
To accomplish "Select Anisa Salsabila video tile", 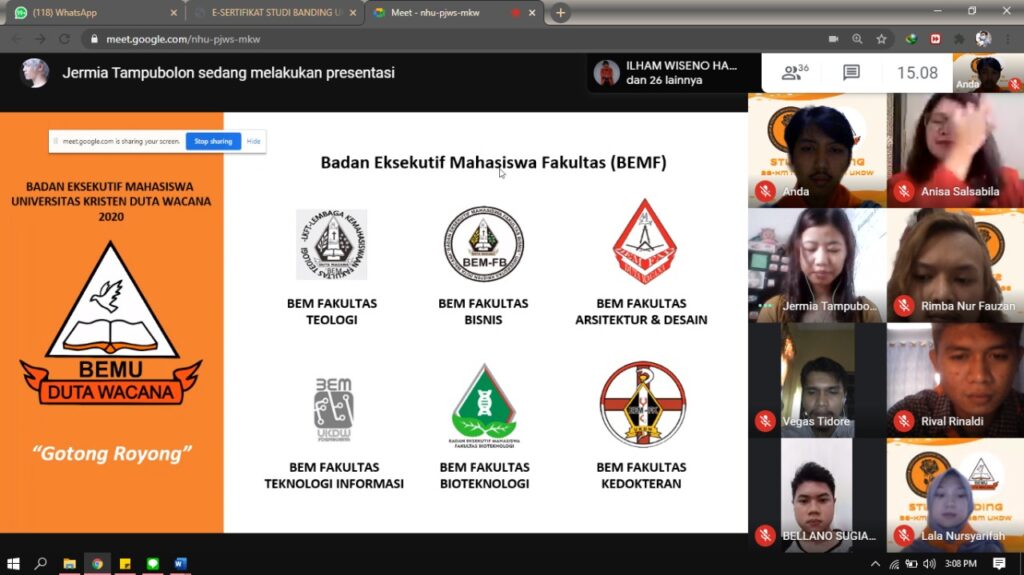I will pyautogui.click(x=955, y=150).
